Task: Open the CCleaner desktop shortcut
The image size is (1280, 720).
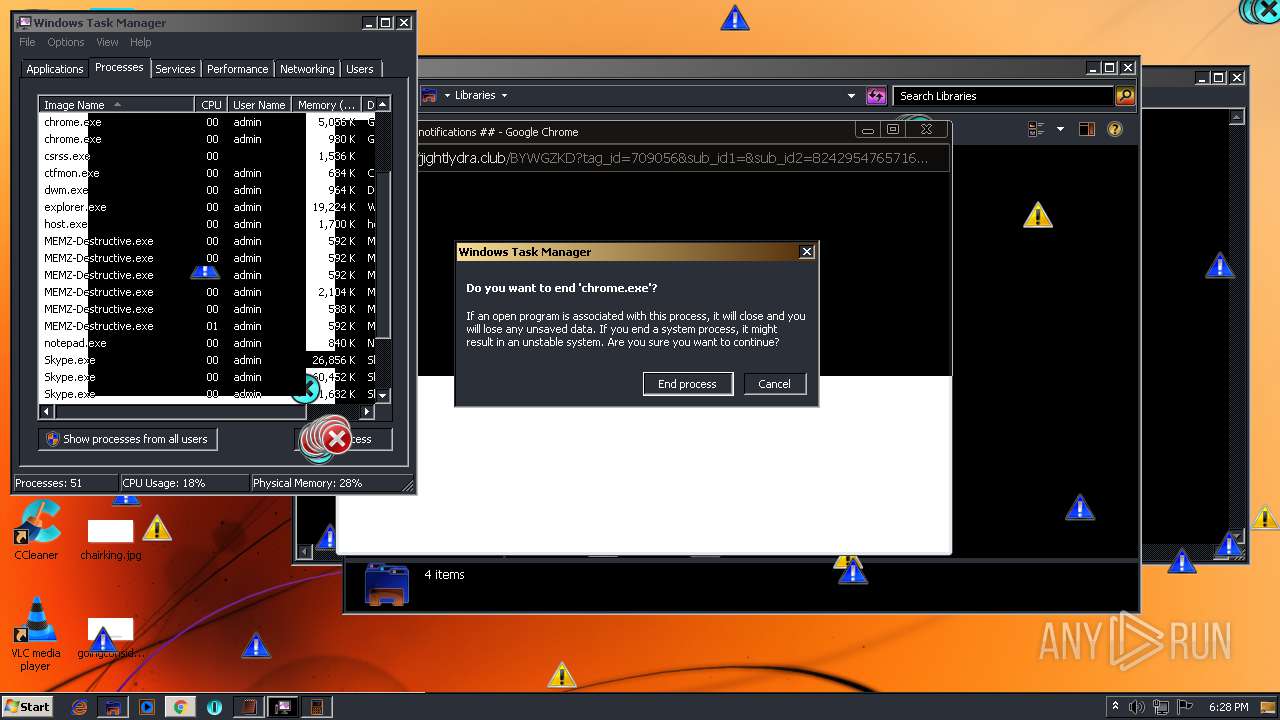Action: 36,531
